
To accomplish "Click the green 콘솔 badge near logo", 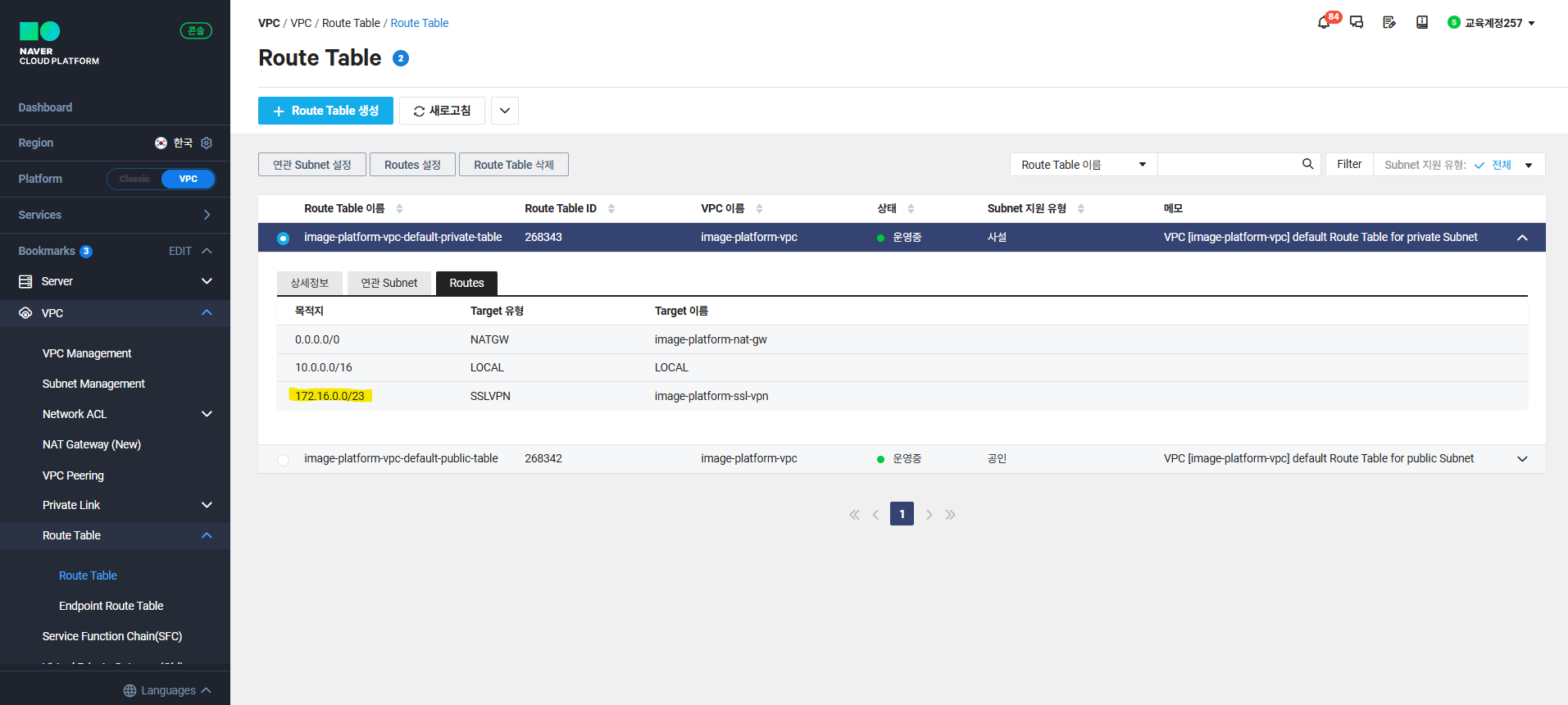I will 196,31.
